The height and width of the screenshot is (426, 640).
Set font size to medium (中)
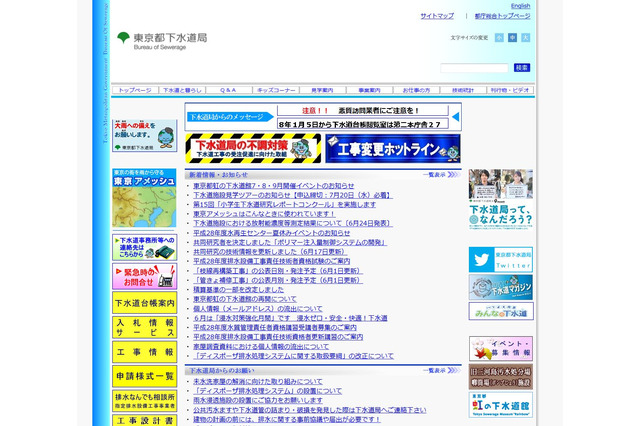(512, 38)
